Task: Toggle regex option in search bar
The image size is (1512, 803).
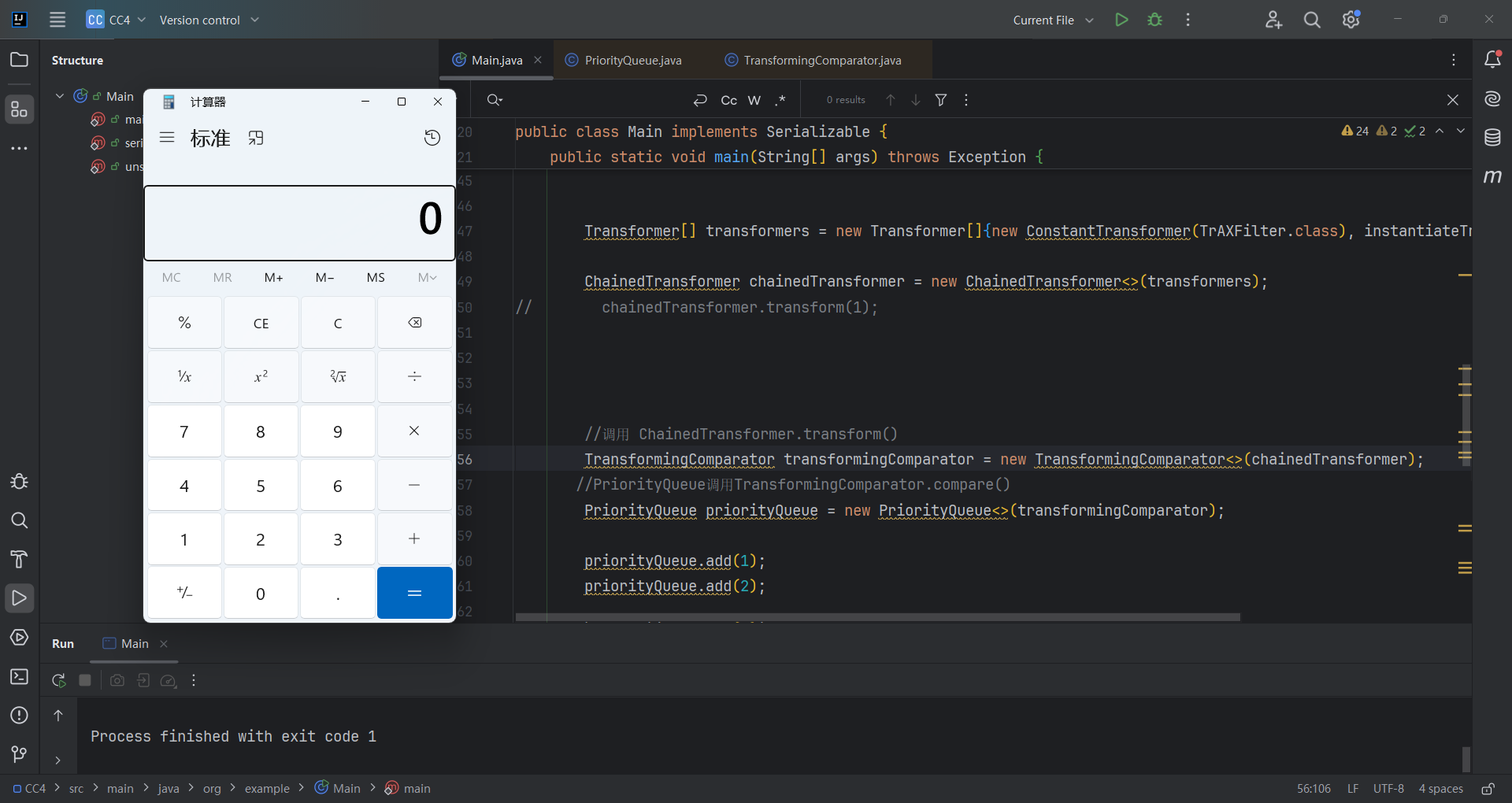Action: pyautogui.click(x=780, y=100)
